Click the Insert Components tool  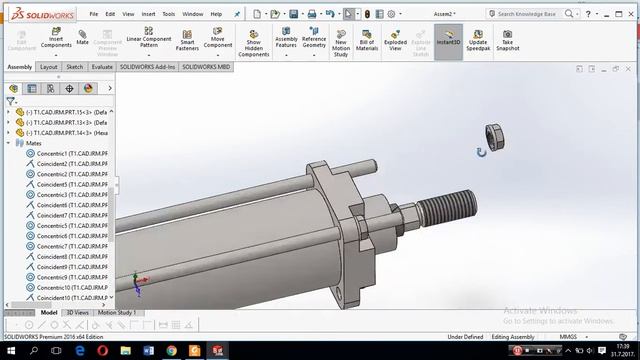click(56, 38)
